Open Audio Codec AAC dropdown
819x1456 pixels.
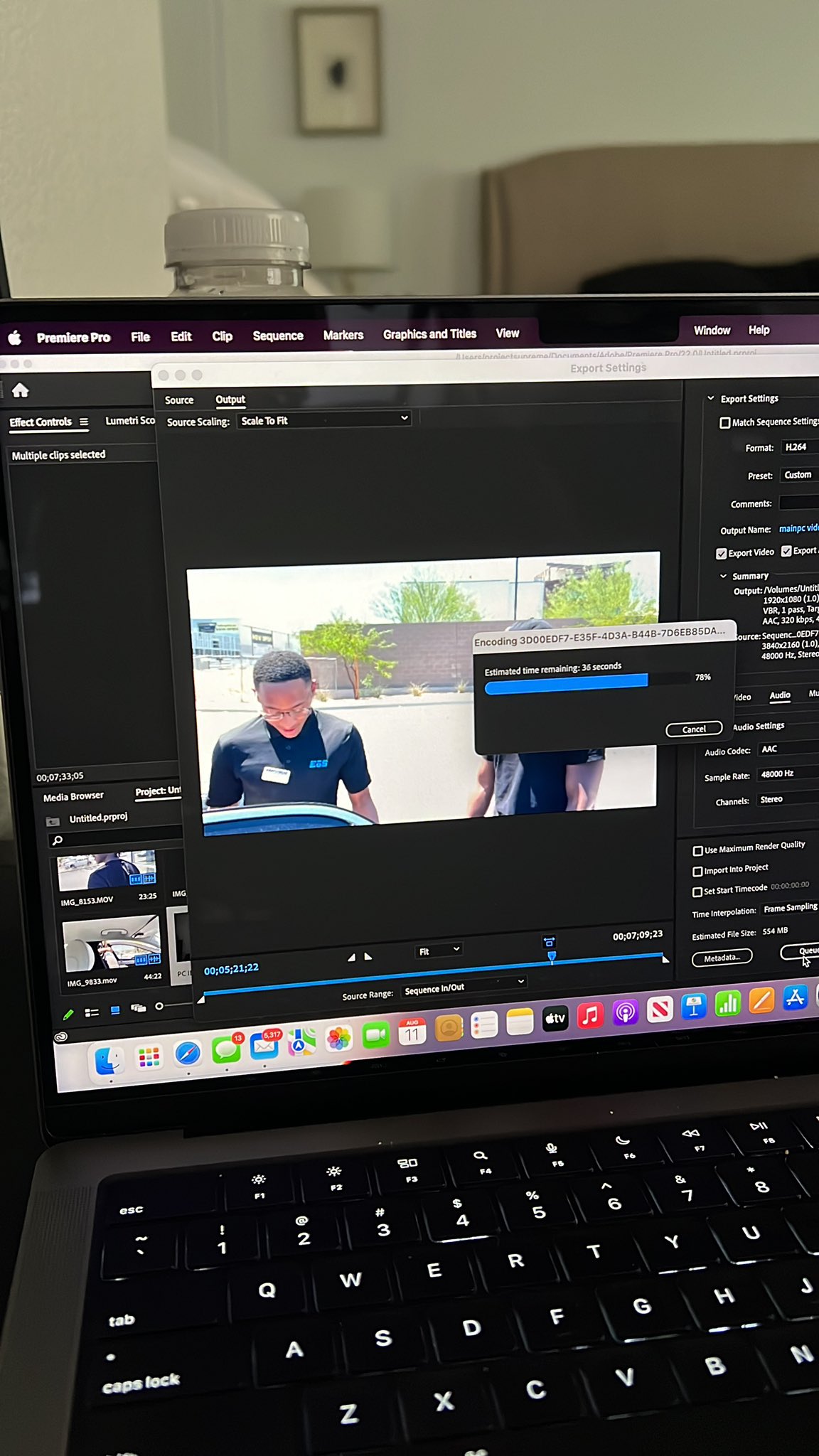(787, 749)
